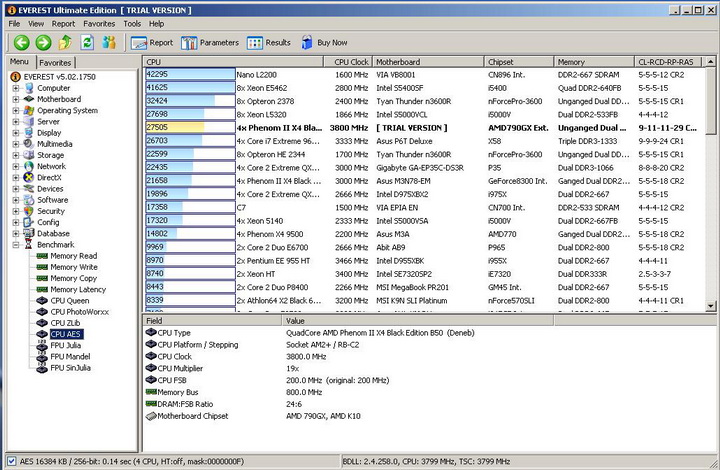Expand the Network tree node

pyautogui.click(x=16, y=166)
